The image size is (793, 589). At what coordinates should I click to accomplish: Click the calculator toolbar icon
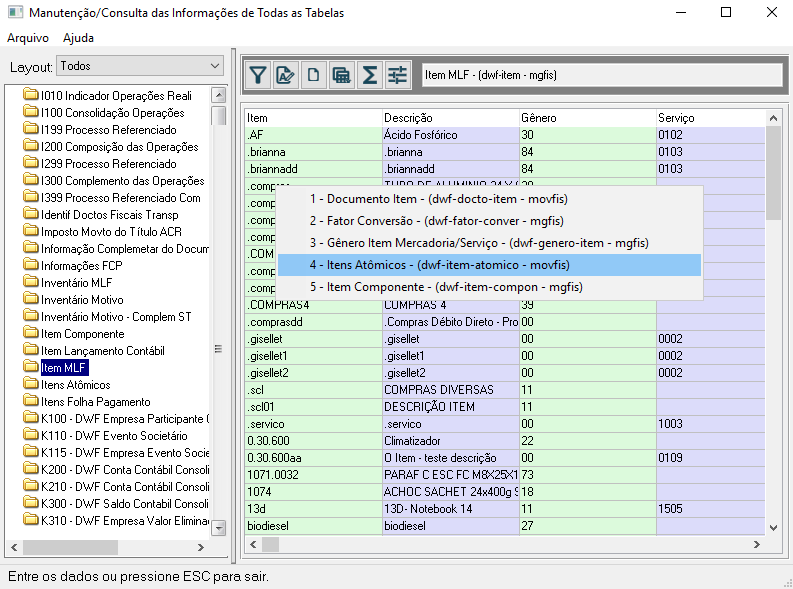[341, 75]
